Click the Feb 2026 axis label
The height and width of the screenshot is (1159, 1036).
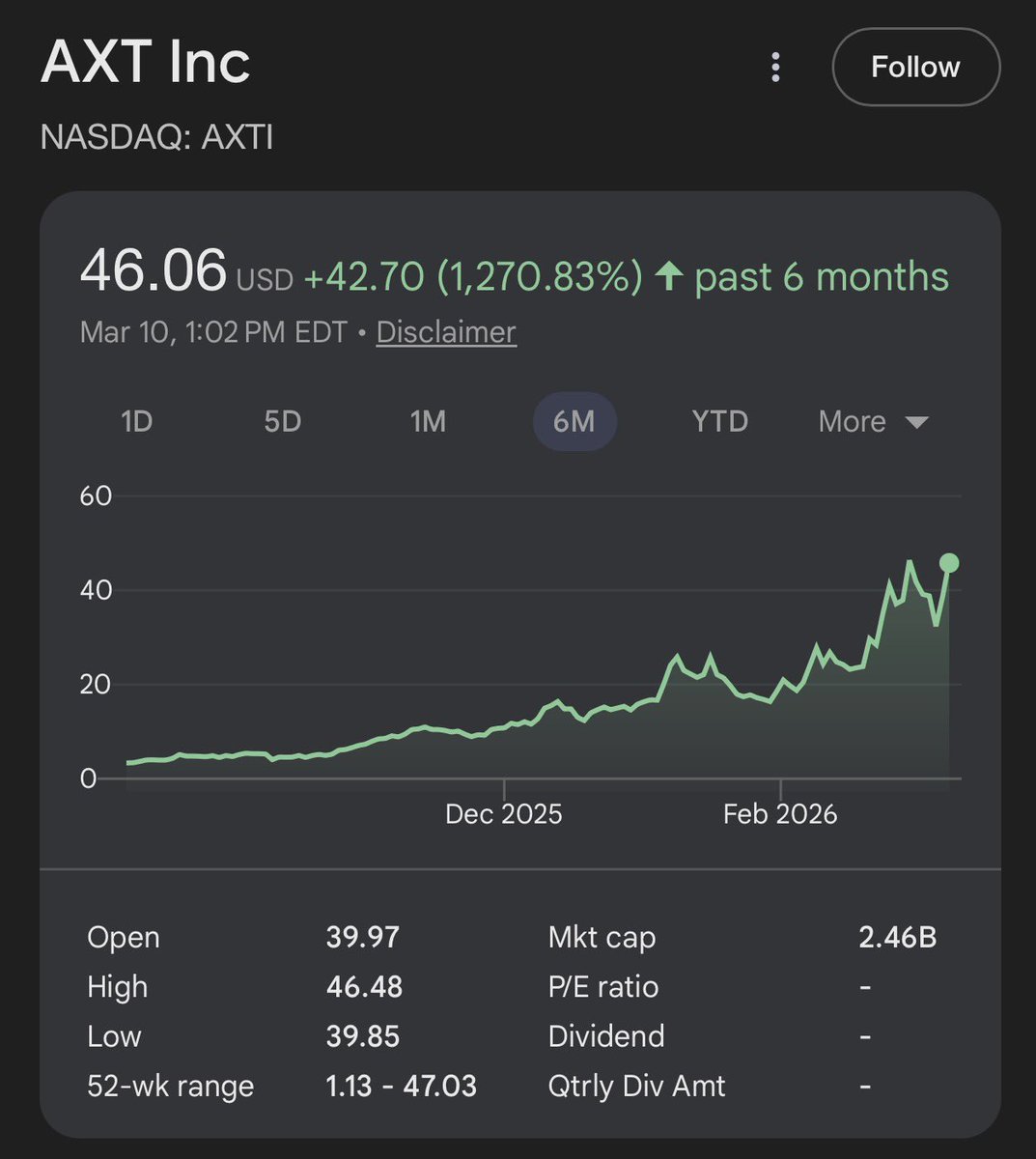[x=780, y=814]
